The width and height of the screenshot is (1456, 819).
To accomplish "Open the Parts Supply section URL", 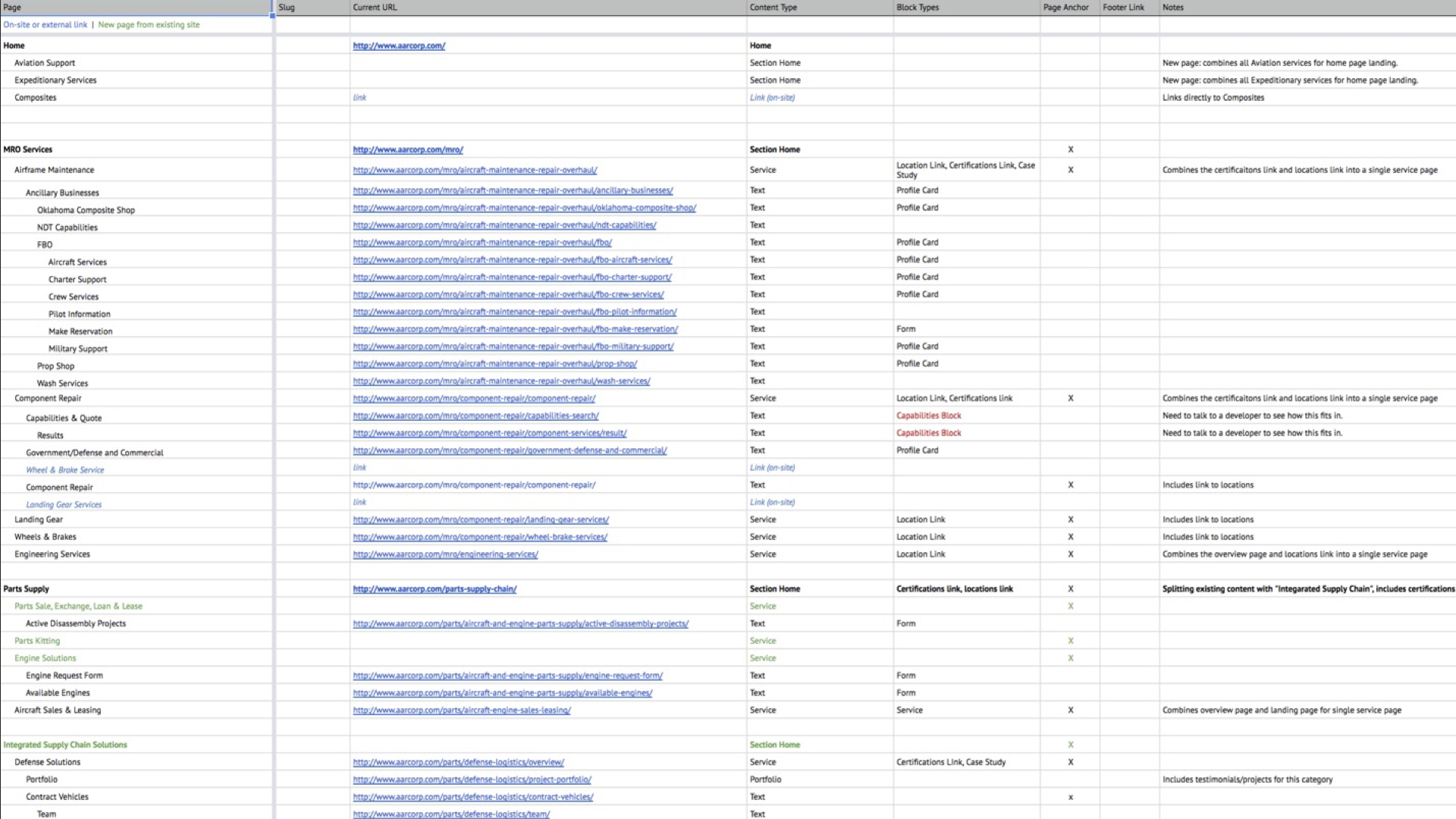I will pyautogui.click(x=434, y=588).
